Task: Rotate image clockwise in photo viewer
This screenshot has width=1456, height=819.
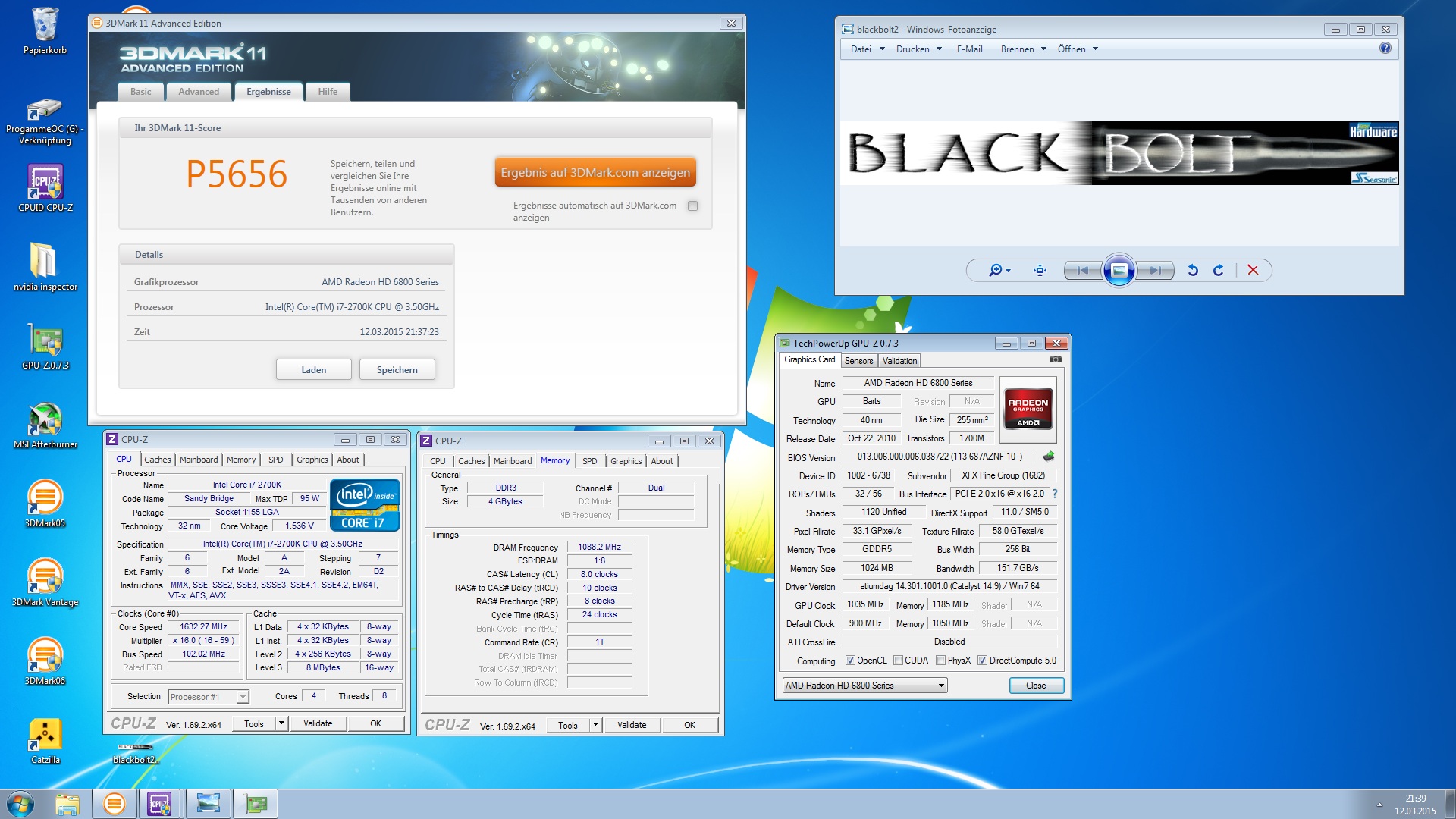Action: [1219, 270]
